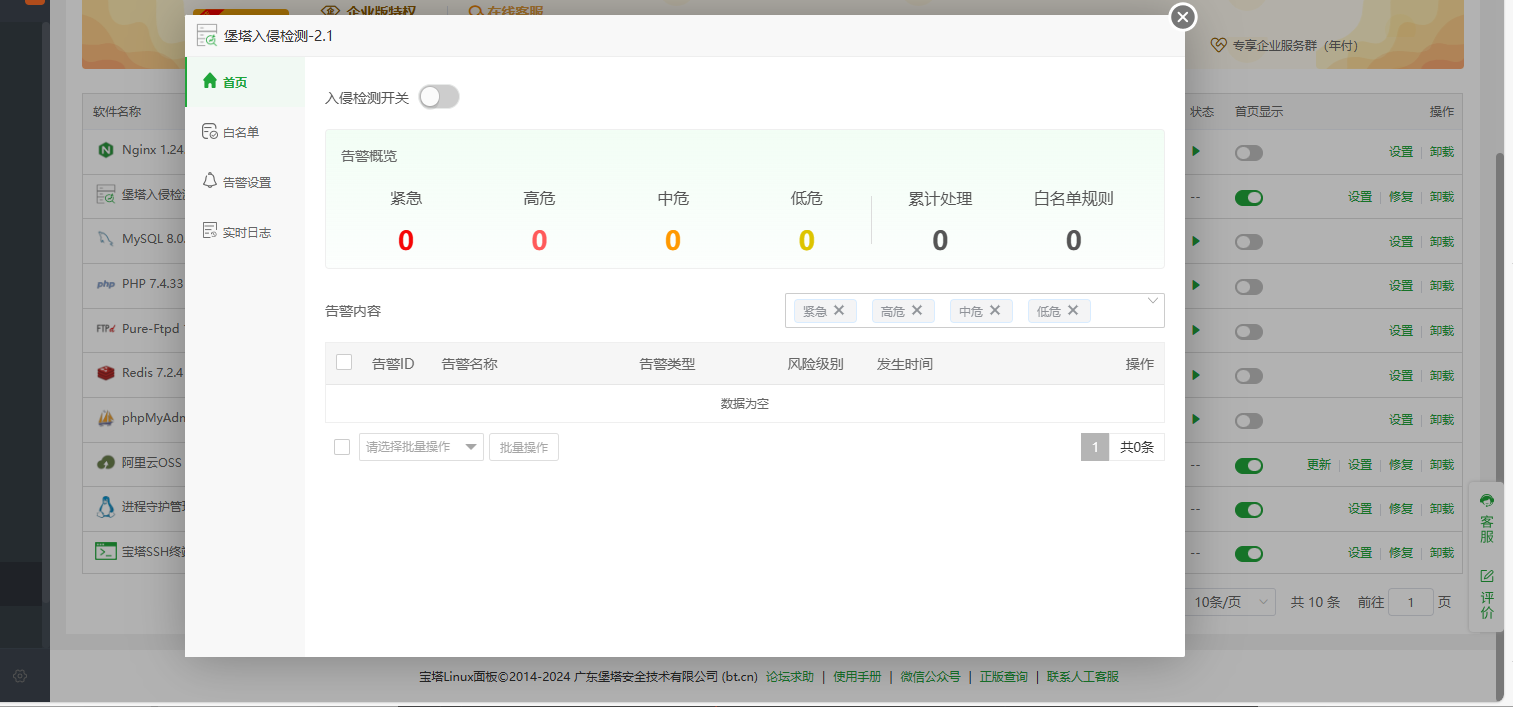Open the 联系人工客服 footer link

[1083, 677]
